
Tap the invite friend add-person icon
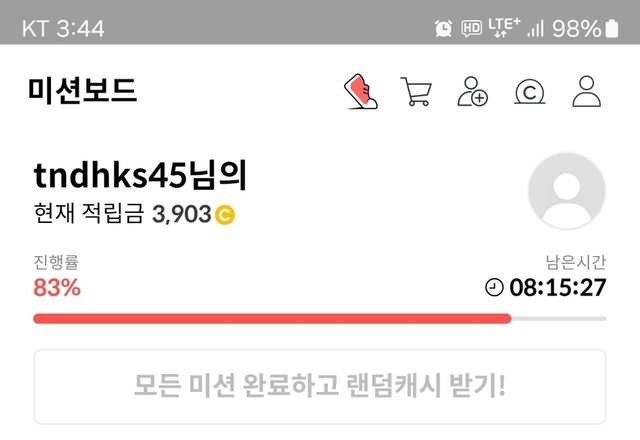click(x=472, y=91)
